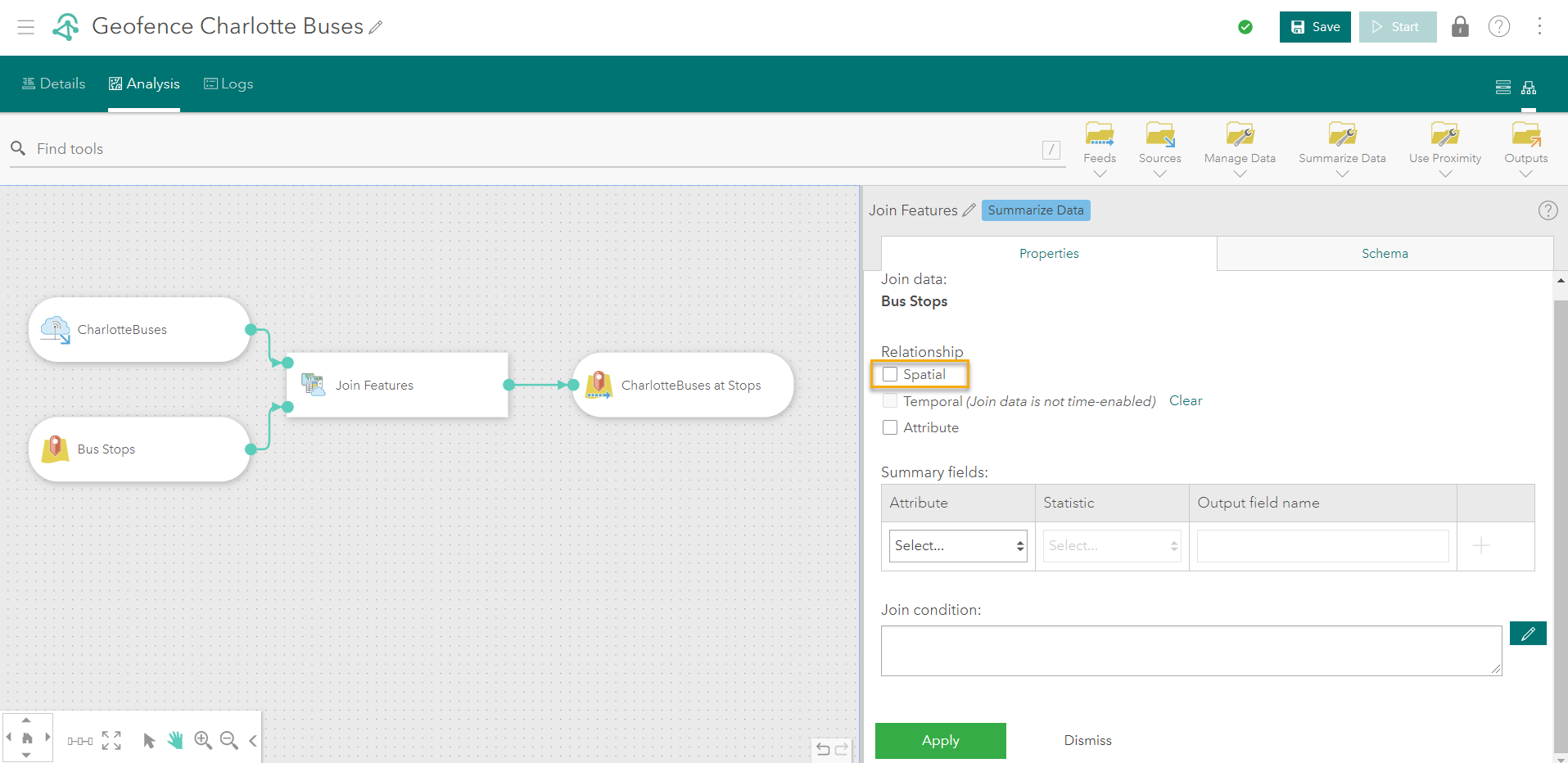1568x763 pixels.
Task: Save the analytic
Action: [x=1315, y=27]
